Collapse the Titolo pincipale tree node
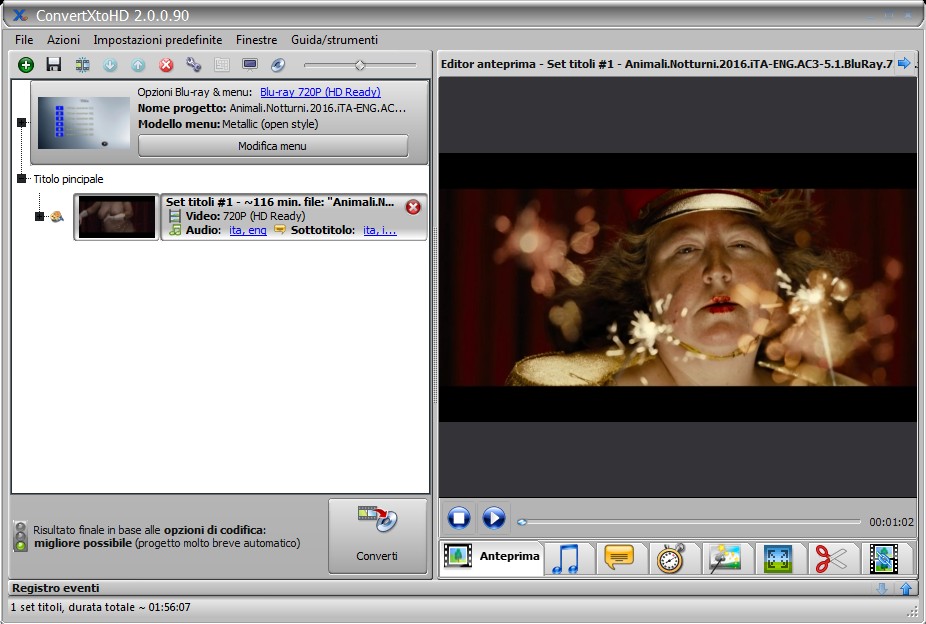 pyautogui.click(x=22, y=178)
